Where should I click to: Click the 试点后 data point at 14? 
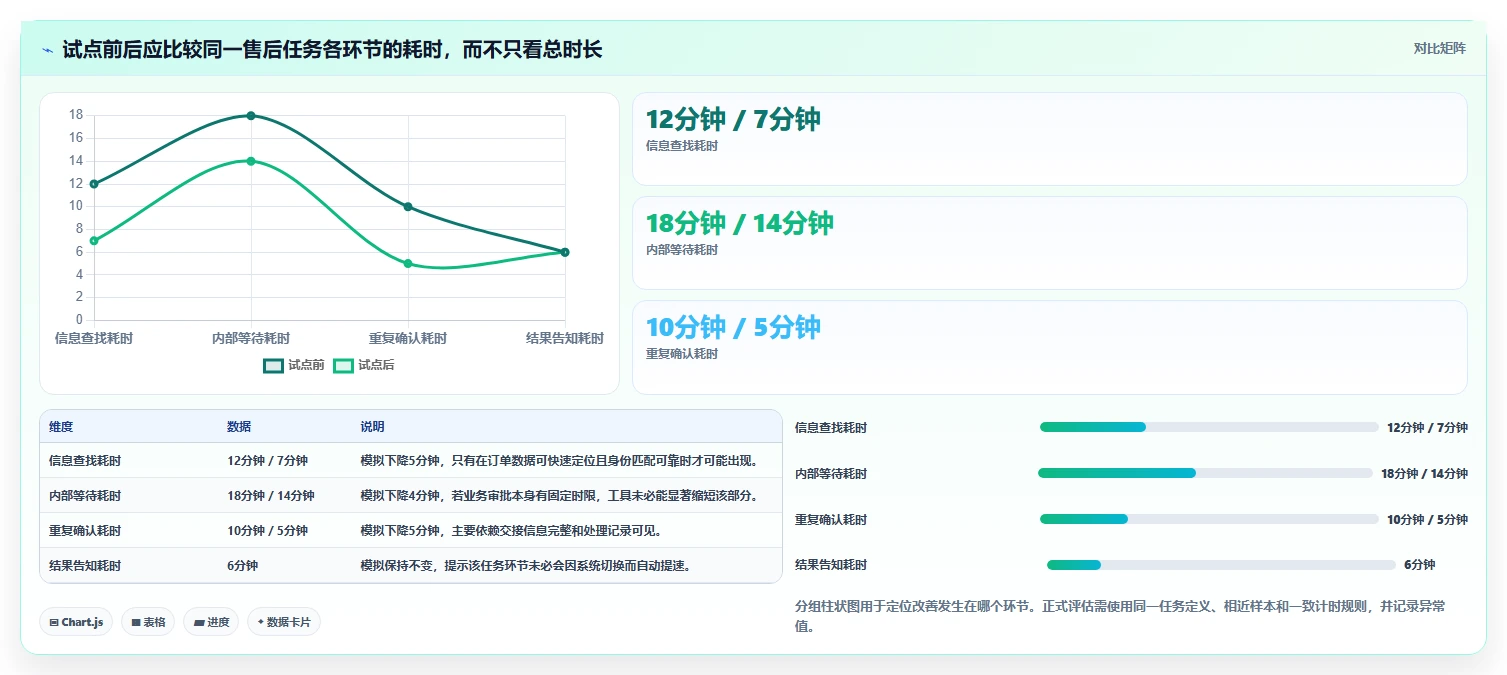tap(251, 161)
